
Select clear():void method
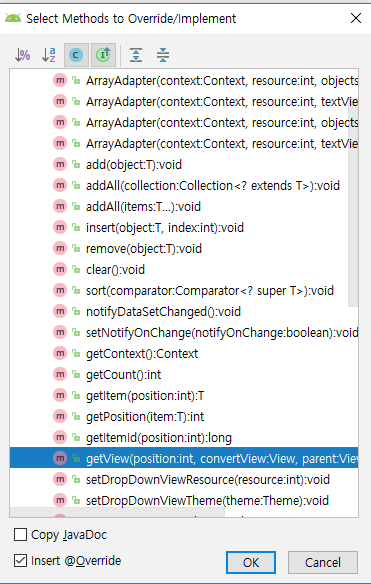pyautogui.click(x=184, y=269)
